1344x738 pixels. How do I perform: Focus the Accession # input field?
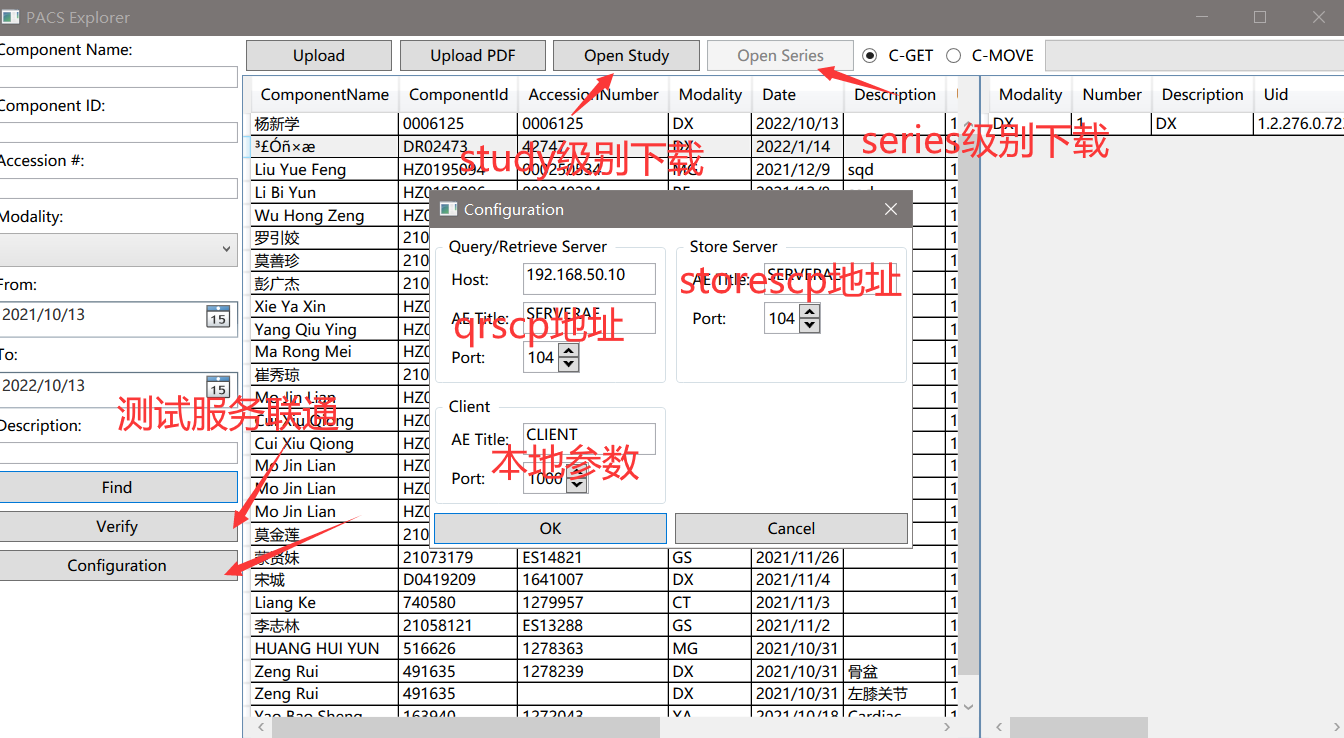(118, 188)
